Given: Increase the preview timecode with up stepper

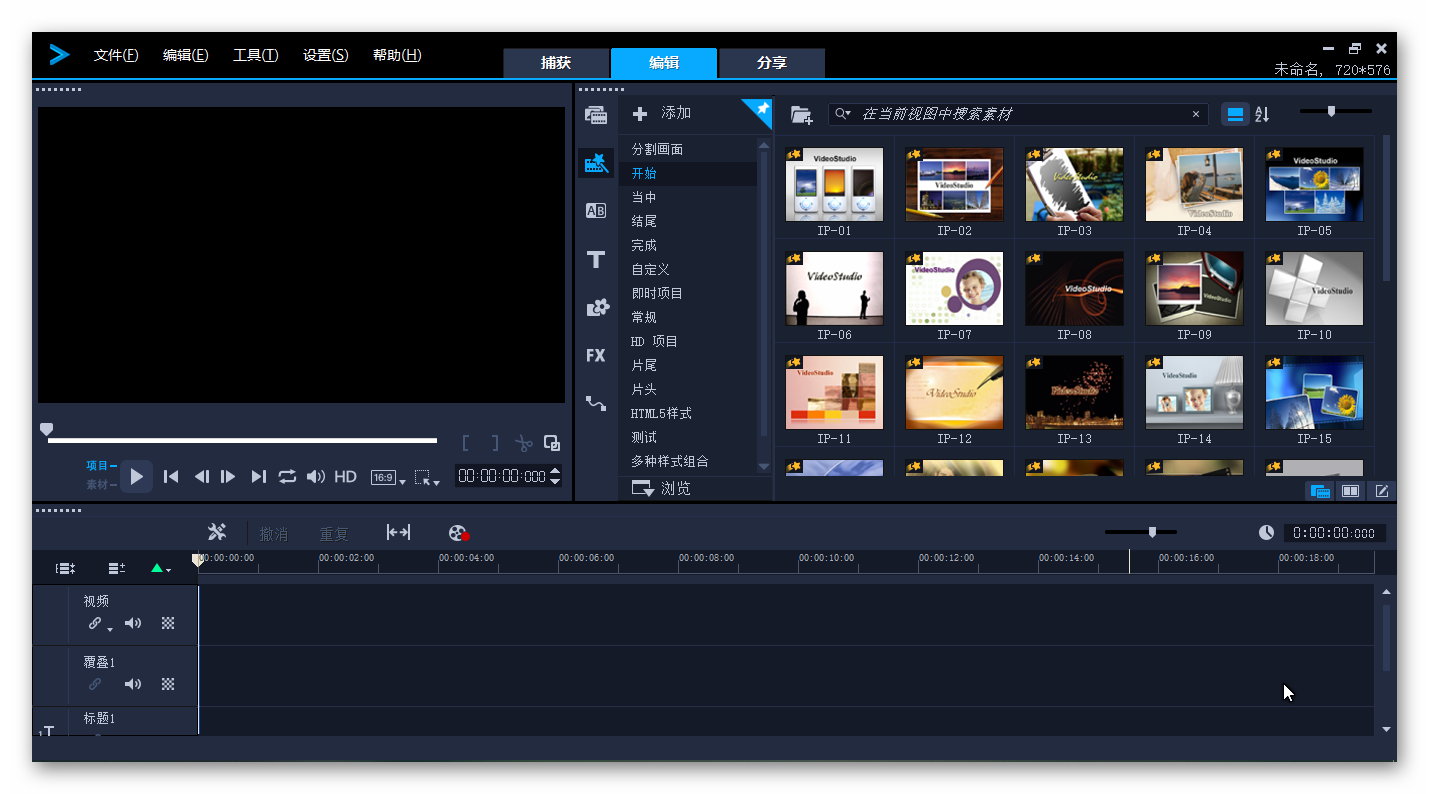Looking at the screenshot, I should (x=555, y=471).
